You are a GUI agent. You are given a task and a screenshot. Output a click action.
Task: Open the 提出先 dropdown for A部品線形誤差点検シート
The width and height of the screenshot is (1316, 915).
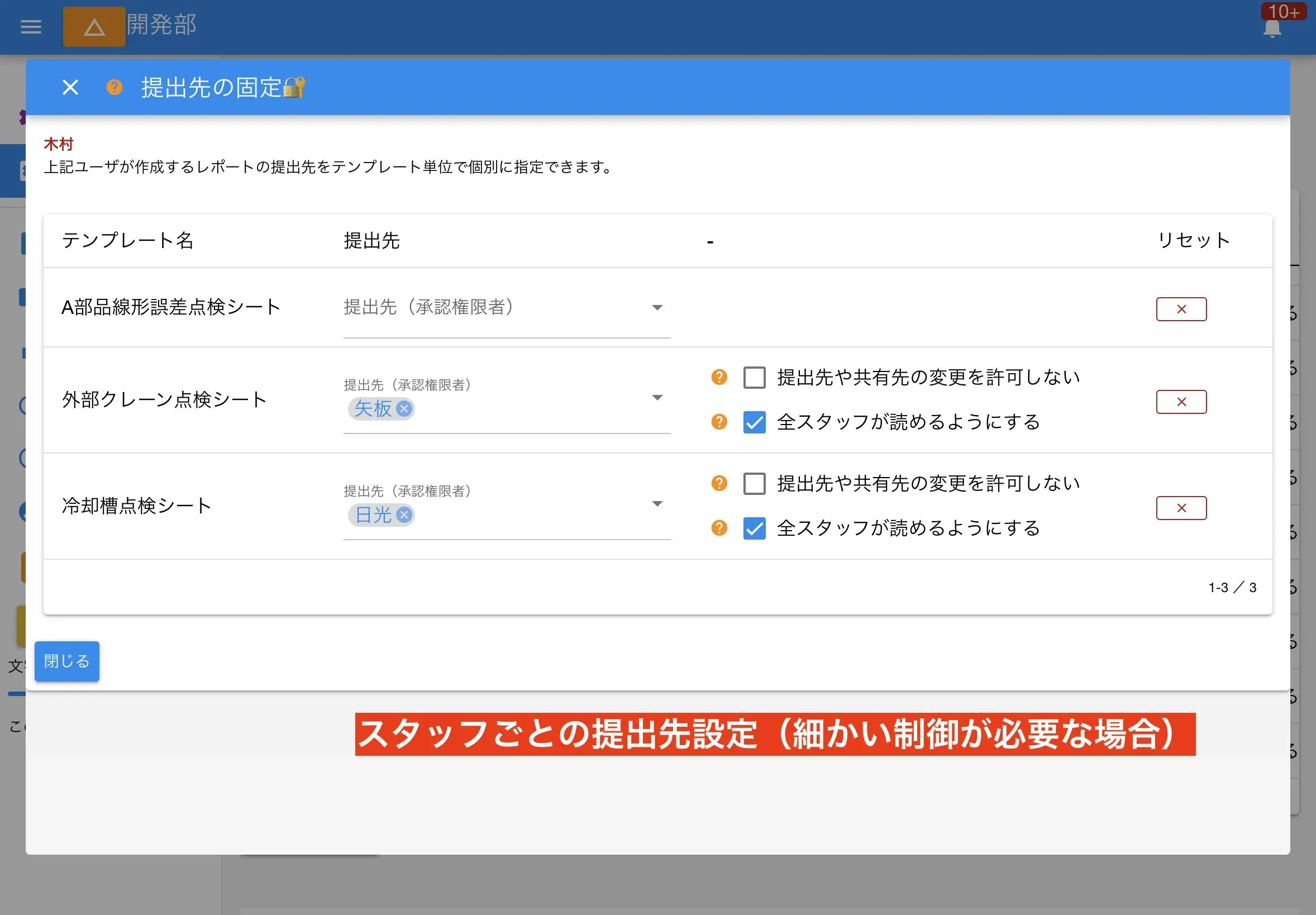pyautogui.click(x=658, y=308)
